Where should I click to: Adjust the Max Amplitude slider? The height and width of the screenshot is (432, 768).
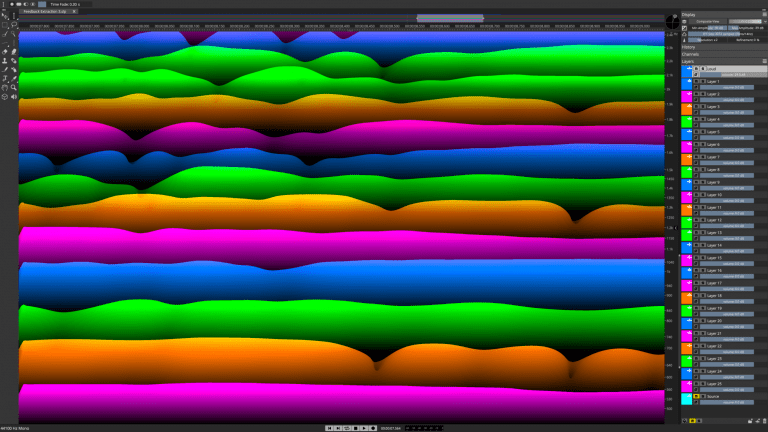(x=747, y=28)
